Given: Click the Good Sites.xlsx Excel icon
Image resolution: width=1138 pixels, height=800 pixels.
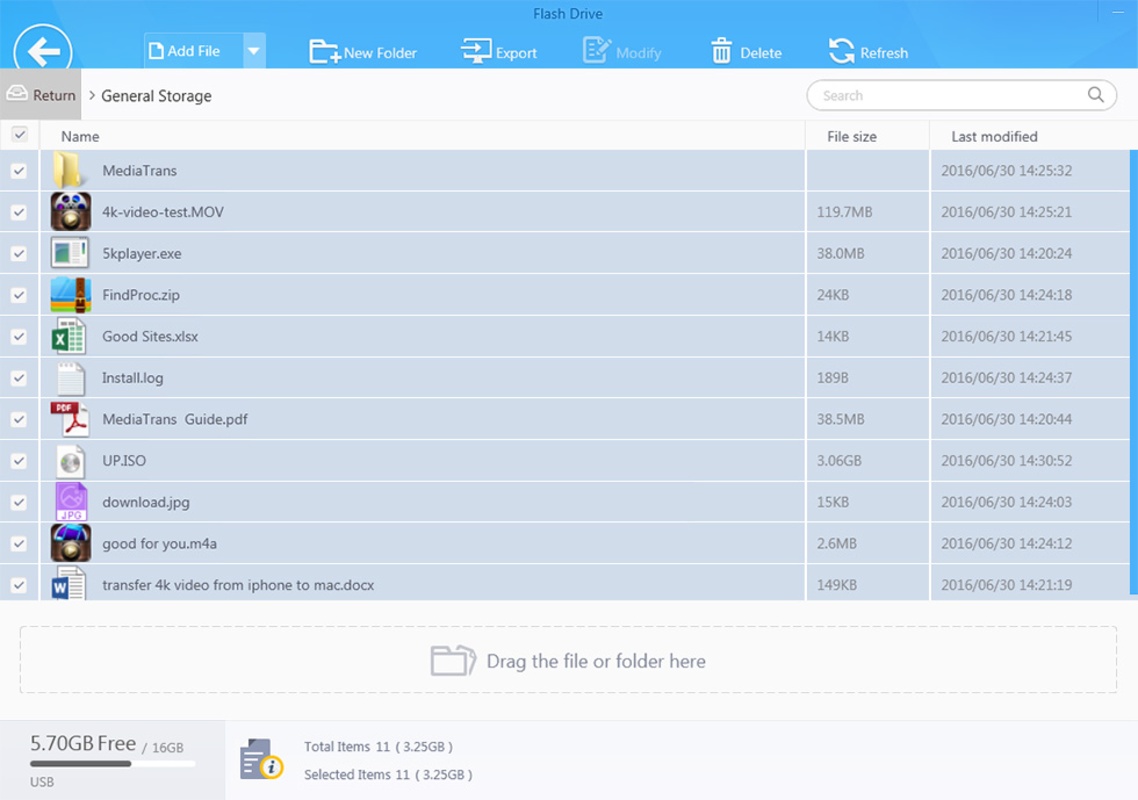Looking at the screenshot, I should click(x=69, y=337).
